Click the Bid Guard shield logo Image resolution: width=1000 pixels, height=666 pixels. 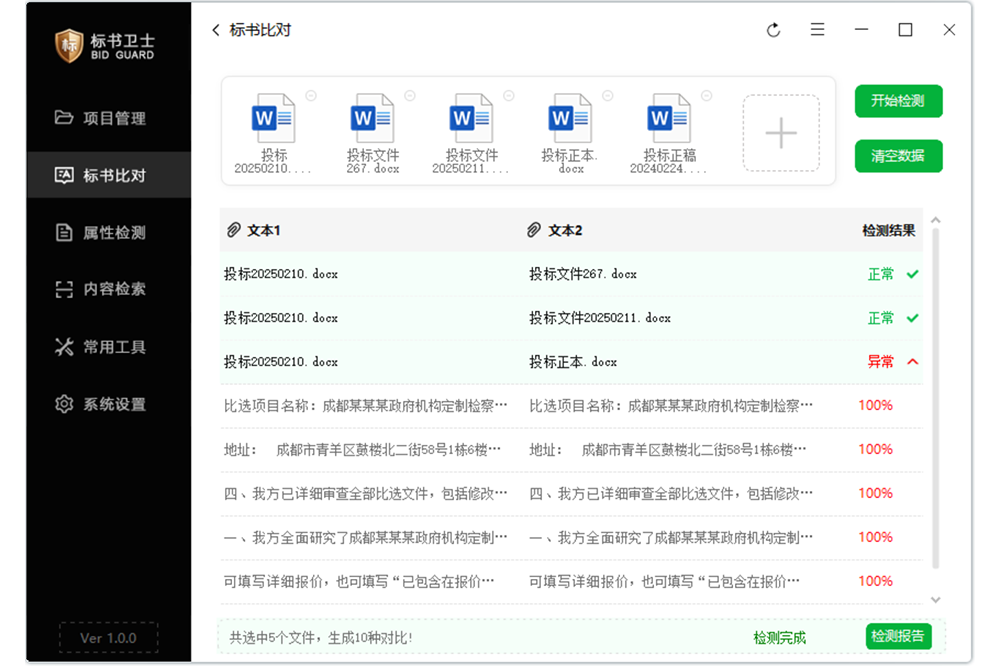point(69,45)
